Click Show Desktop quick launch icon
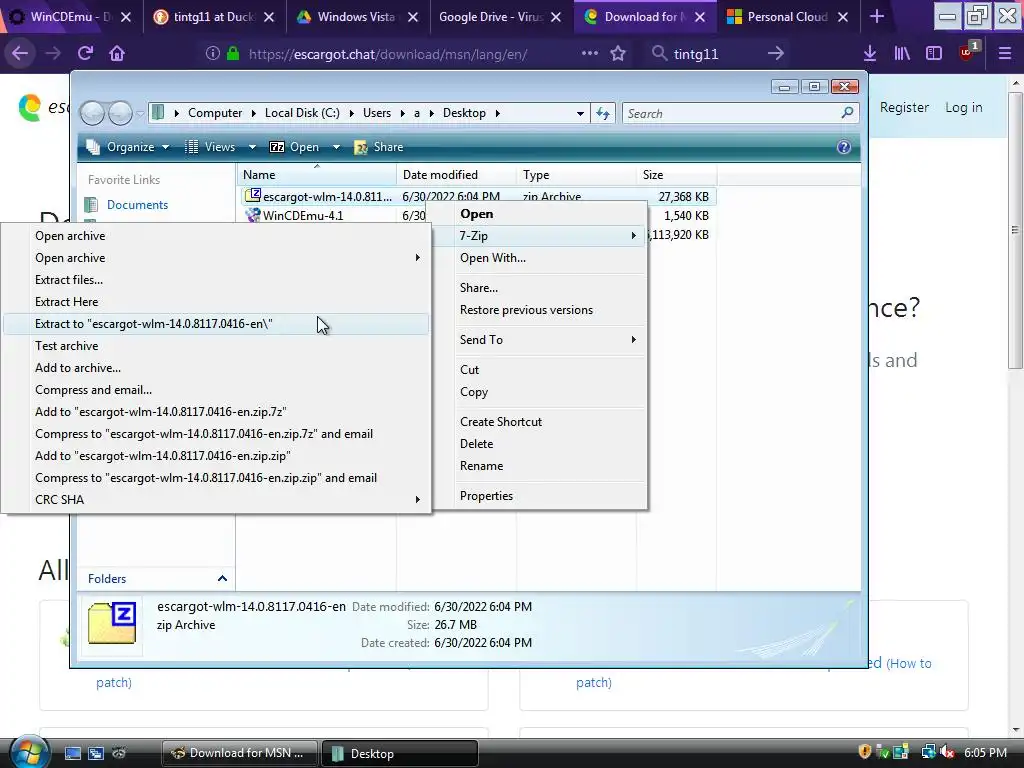 72,753
